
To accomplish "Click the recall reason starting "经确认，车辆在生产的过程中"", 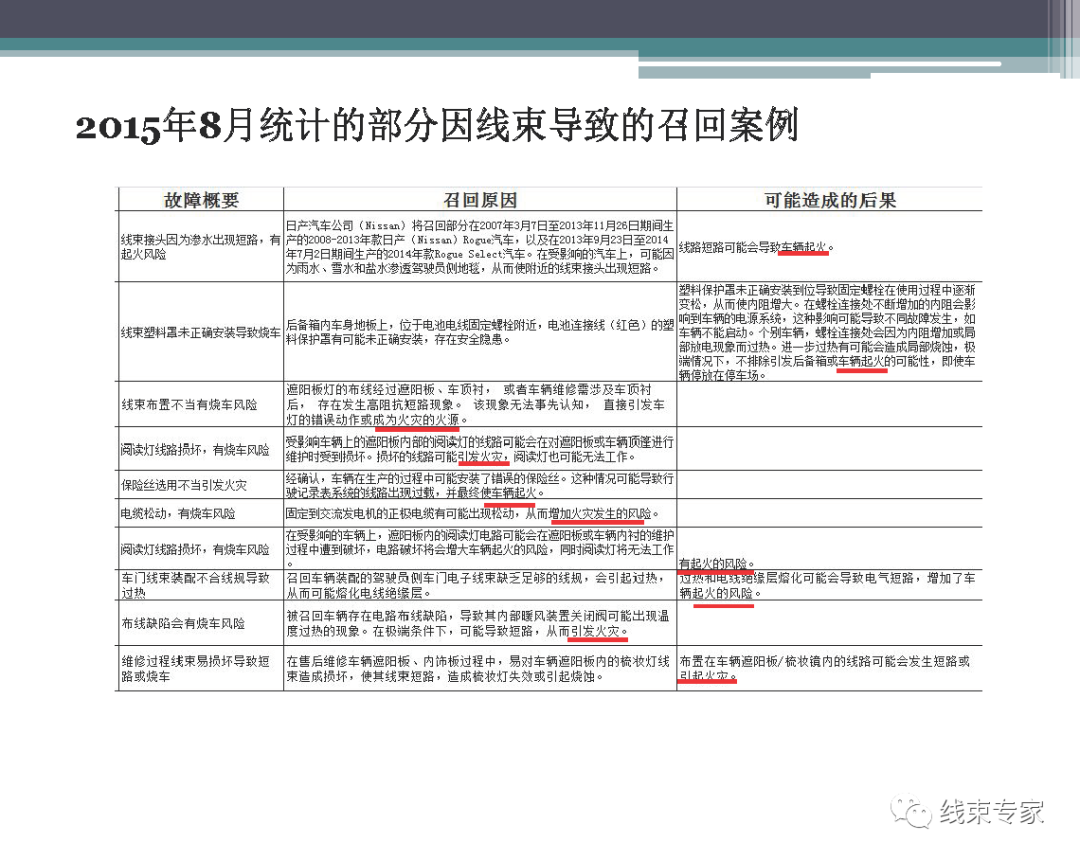I will pyautogui.click(x=480, y=485).
